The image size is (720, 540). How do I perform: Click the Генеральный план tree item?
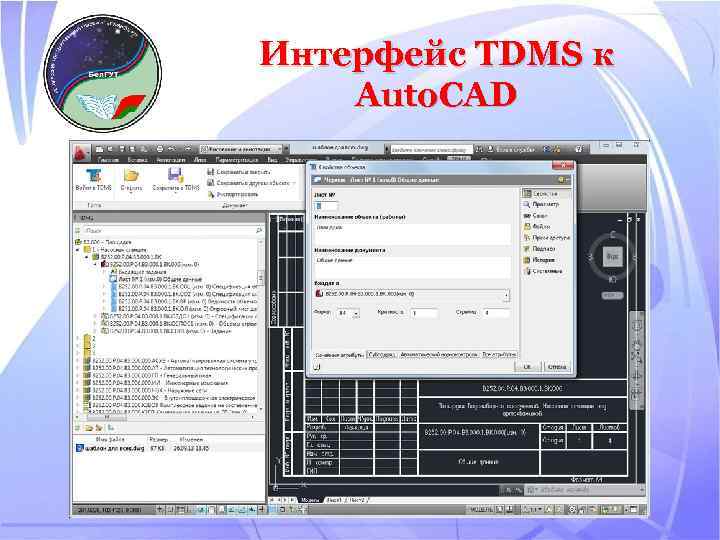(x=147, y=375)
